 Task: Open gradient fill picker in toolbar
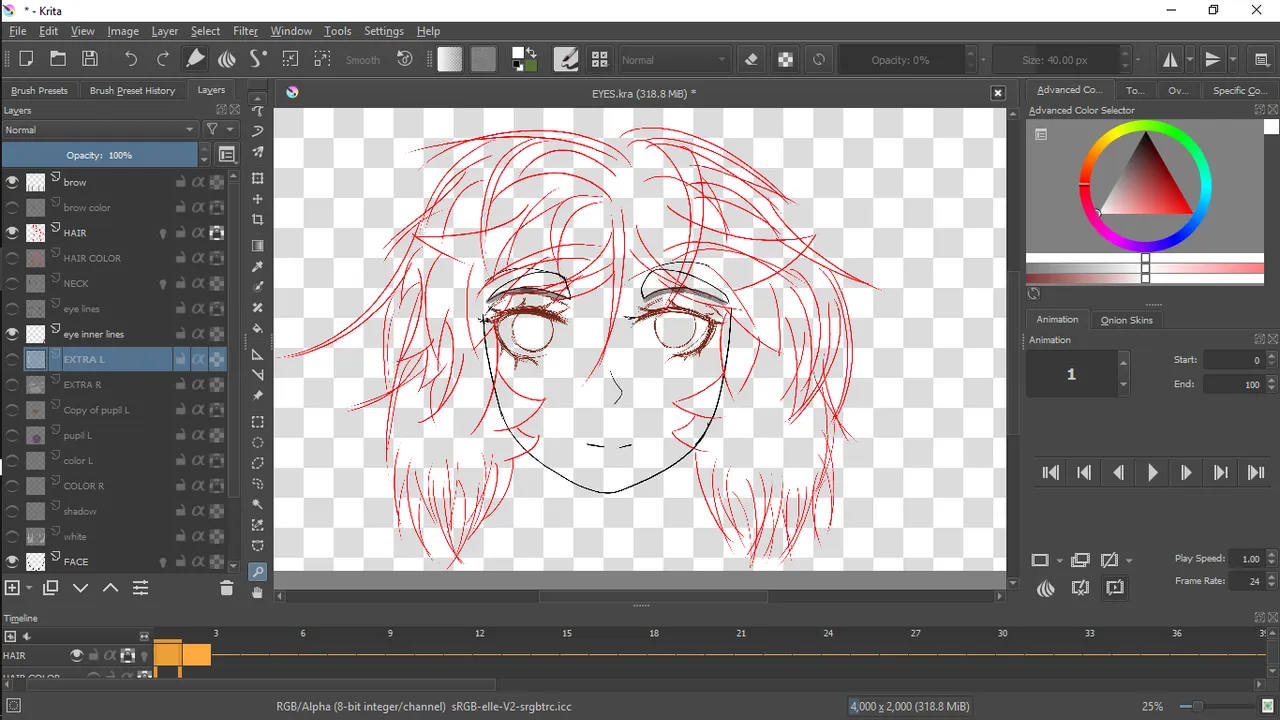450,59
